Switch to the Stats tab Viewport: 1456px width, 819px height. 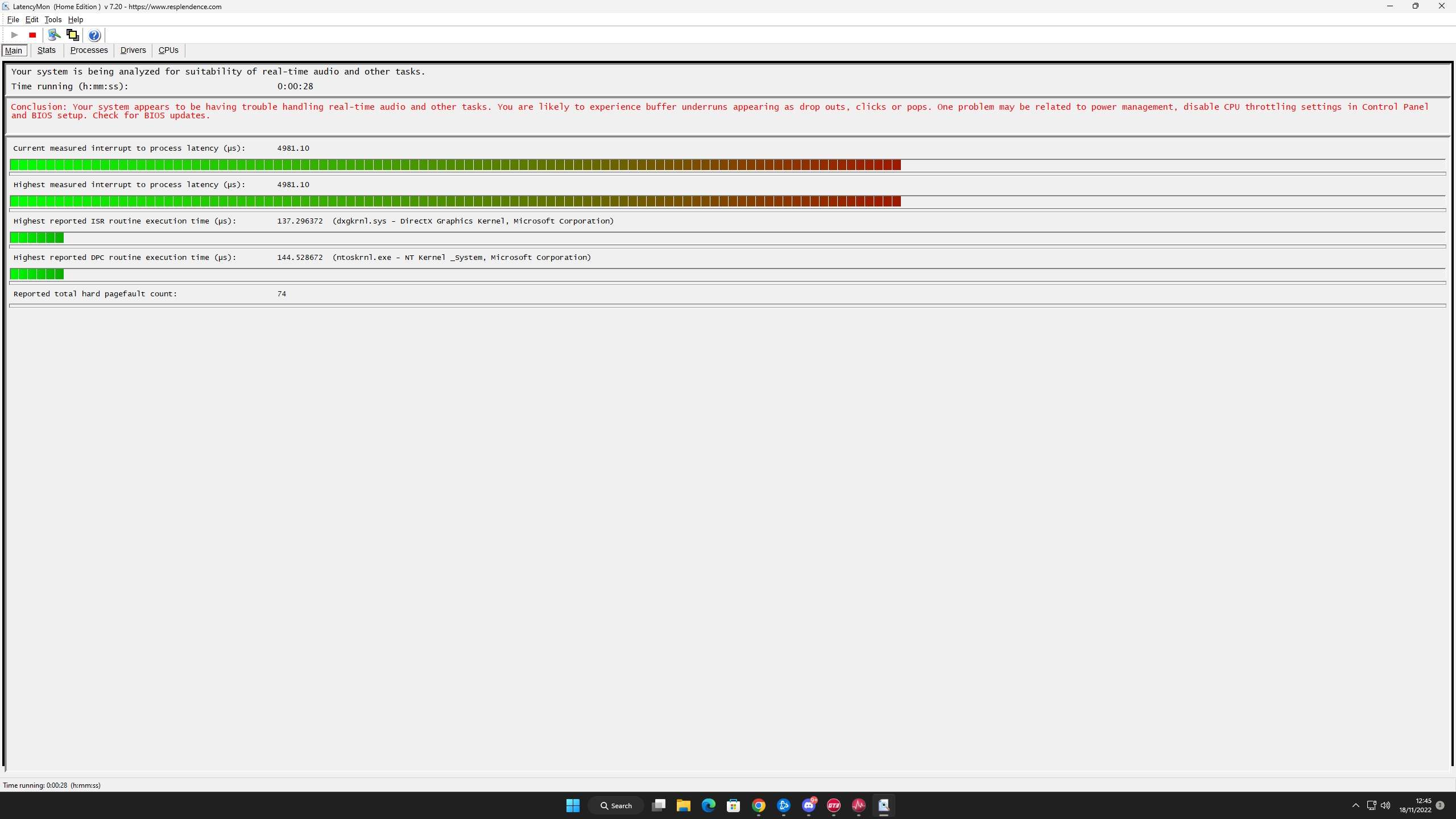pyautogui.click(x=47, y=50)
